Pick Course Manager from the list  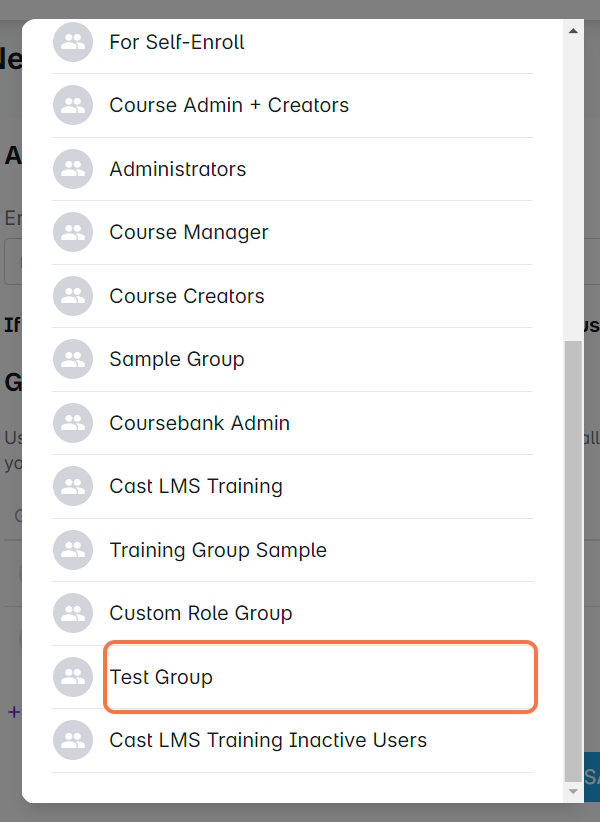coord(189,232)
